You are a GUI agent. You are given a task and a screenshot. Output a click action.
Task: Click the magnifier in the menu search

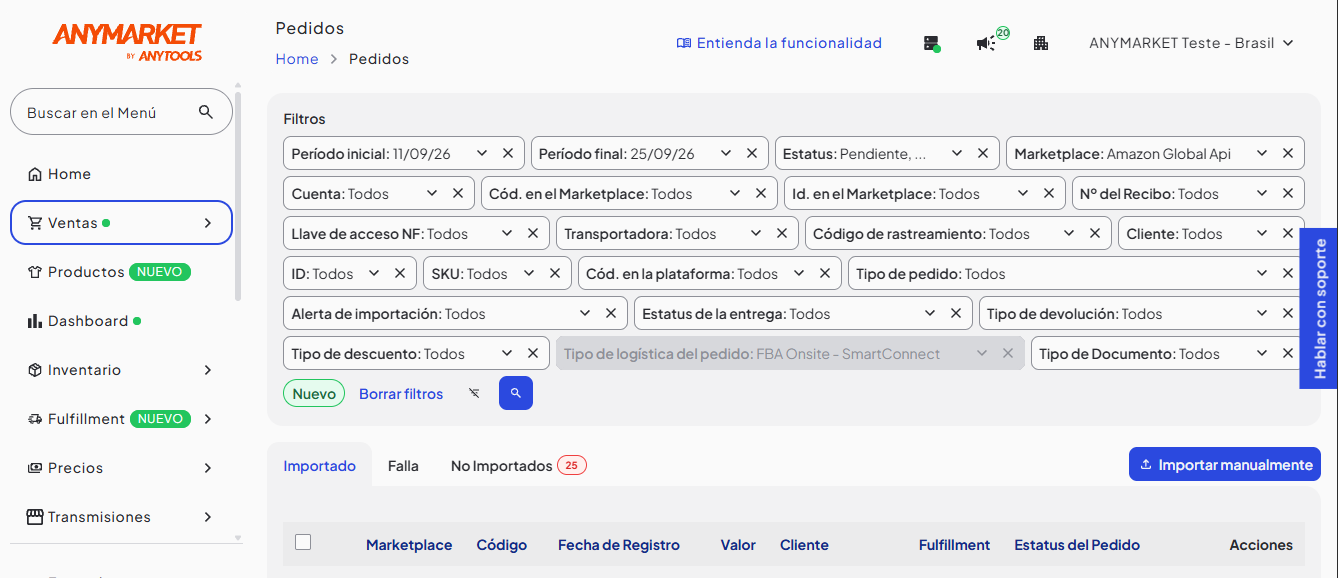(x=206, y=112)
